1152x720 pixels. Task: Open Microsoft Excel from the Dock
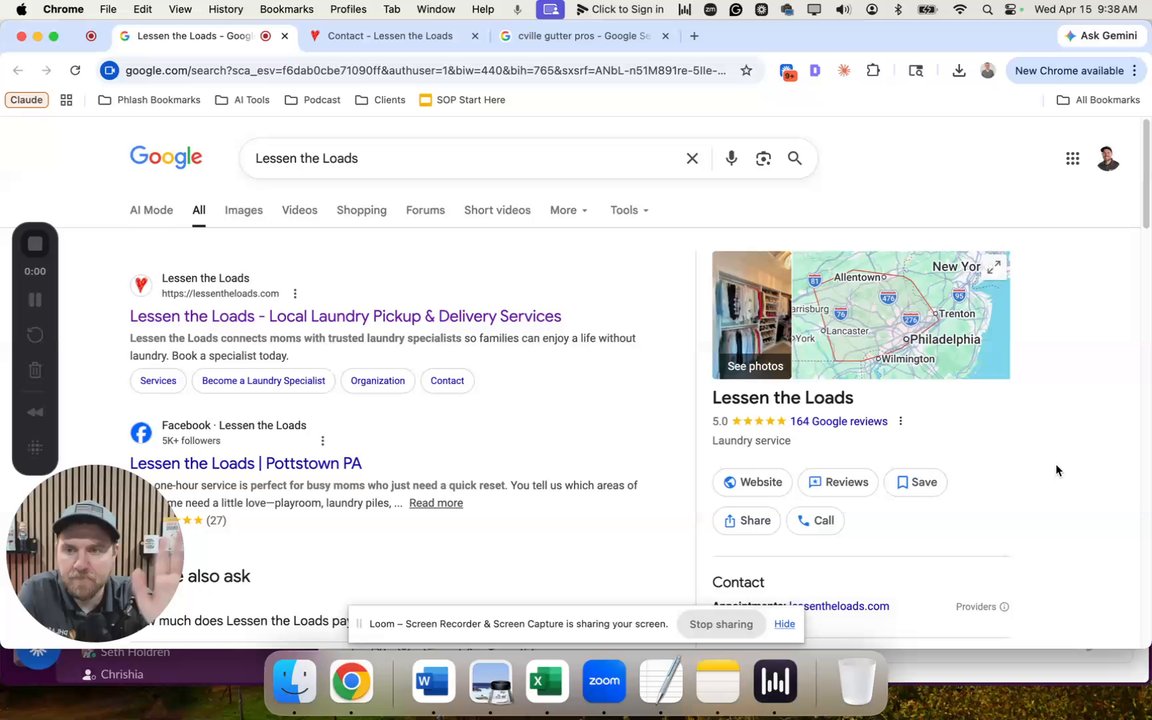(547, 681)
